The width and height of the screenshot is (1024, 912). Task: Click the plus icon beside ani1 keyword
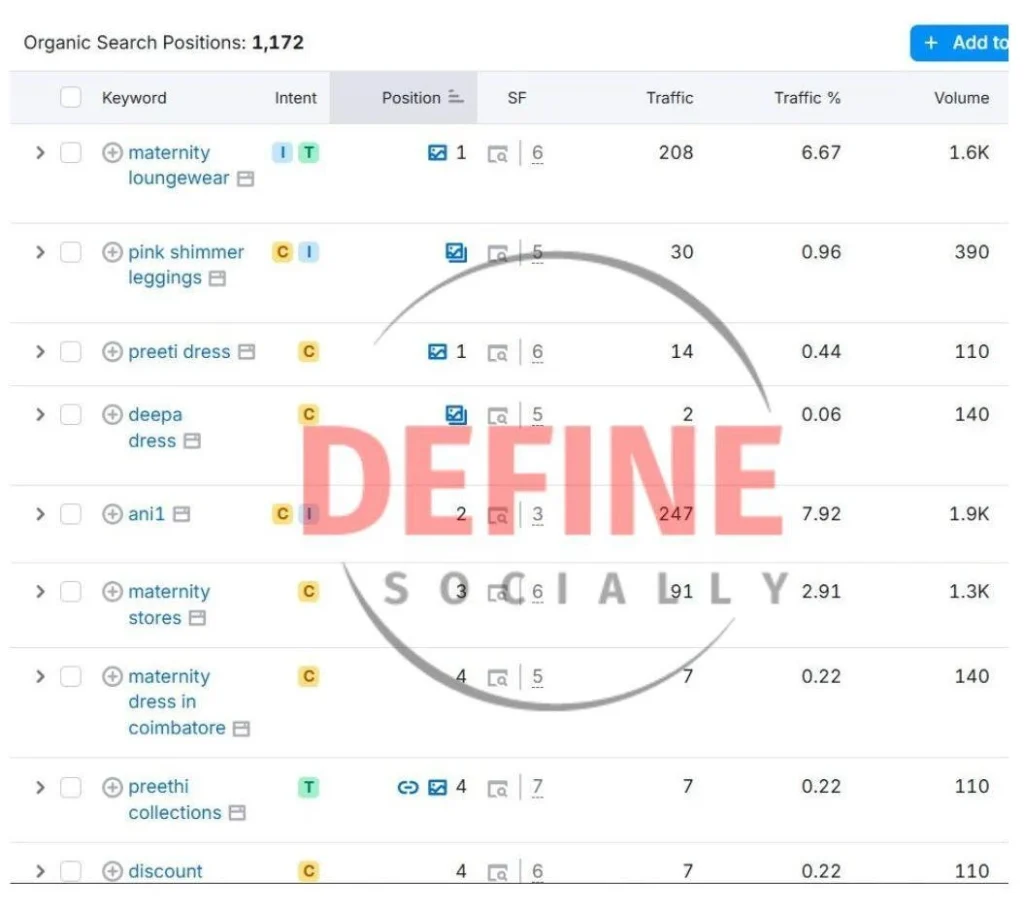pos(113,514)
